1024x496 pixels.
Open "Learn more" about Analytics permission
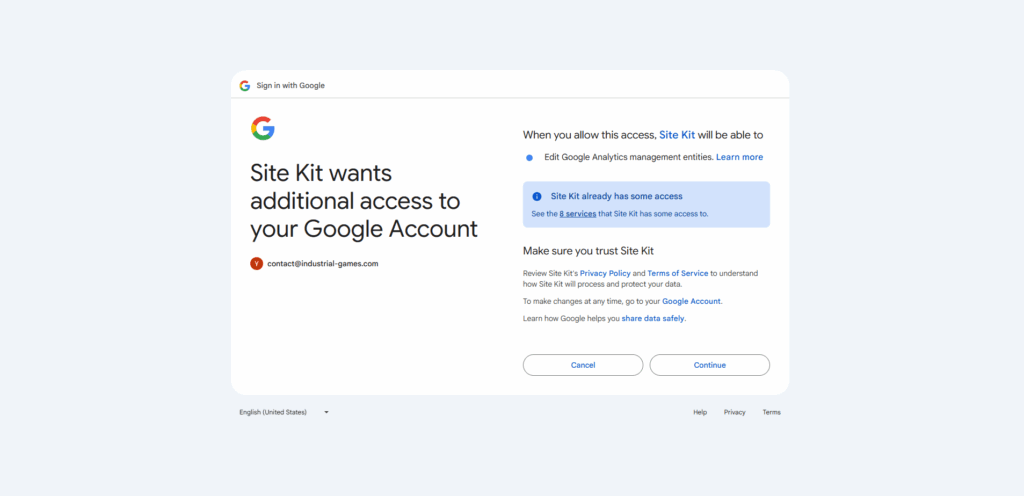tap(739, 157)
